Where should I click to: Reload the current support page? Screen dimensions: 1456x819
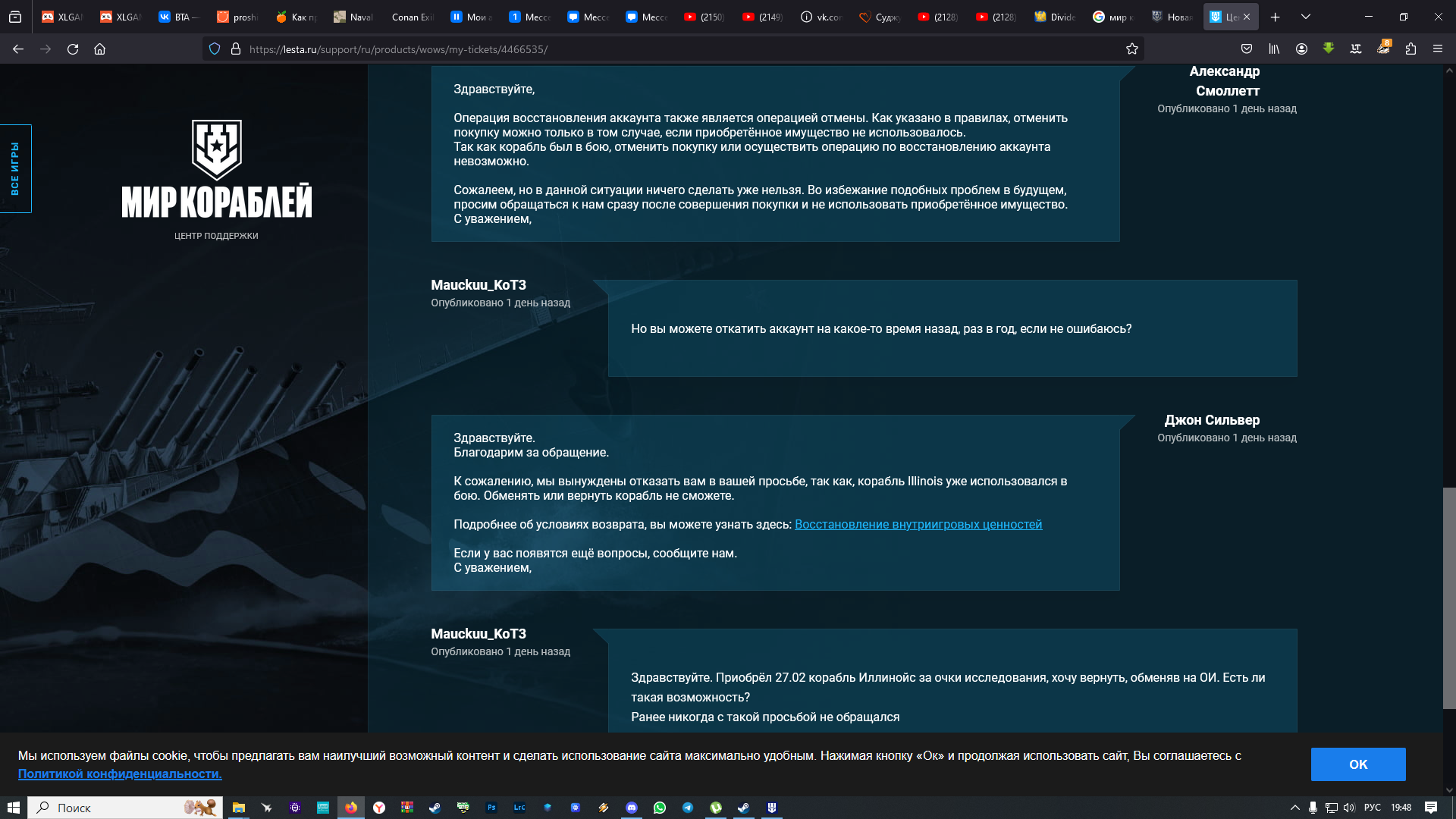73,49
